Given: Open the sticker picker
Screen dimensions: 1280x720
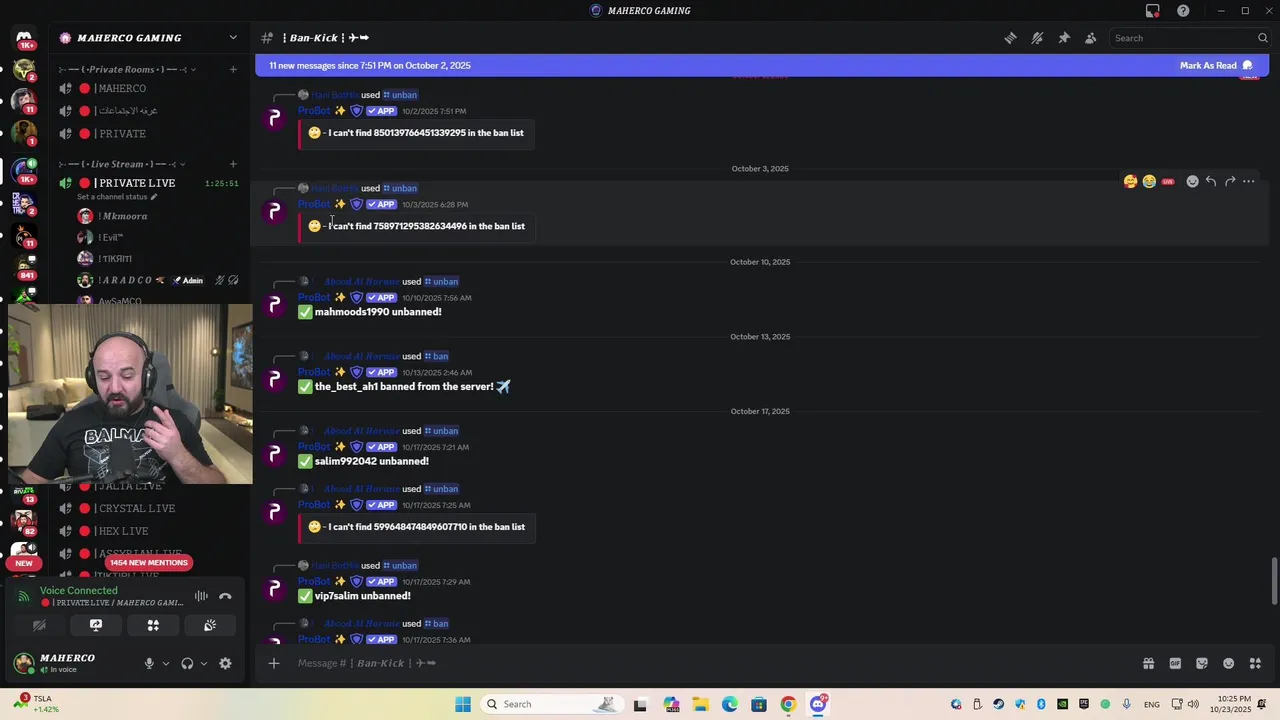Looking at the screenshot, I should 1202,663.
